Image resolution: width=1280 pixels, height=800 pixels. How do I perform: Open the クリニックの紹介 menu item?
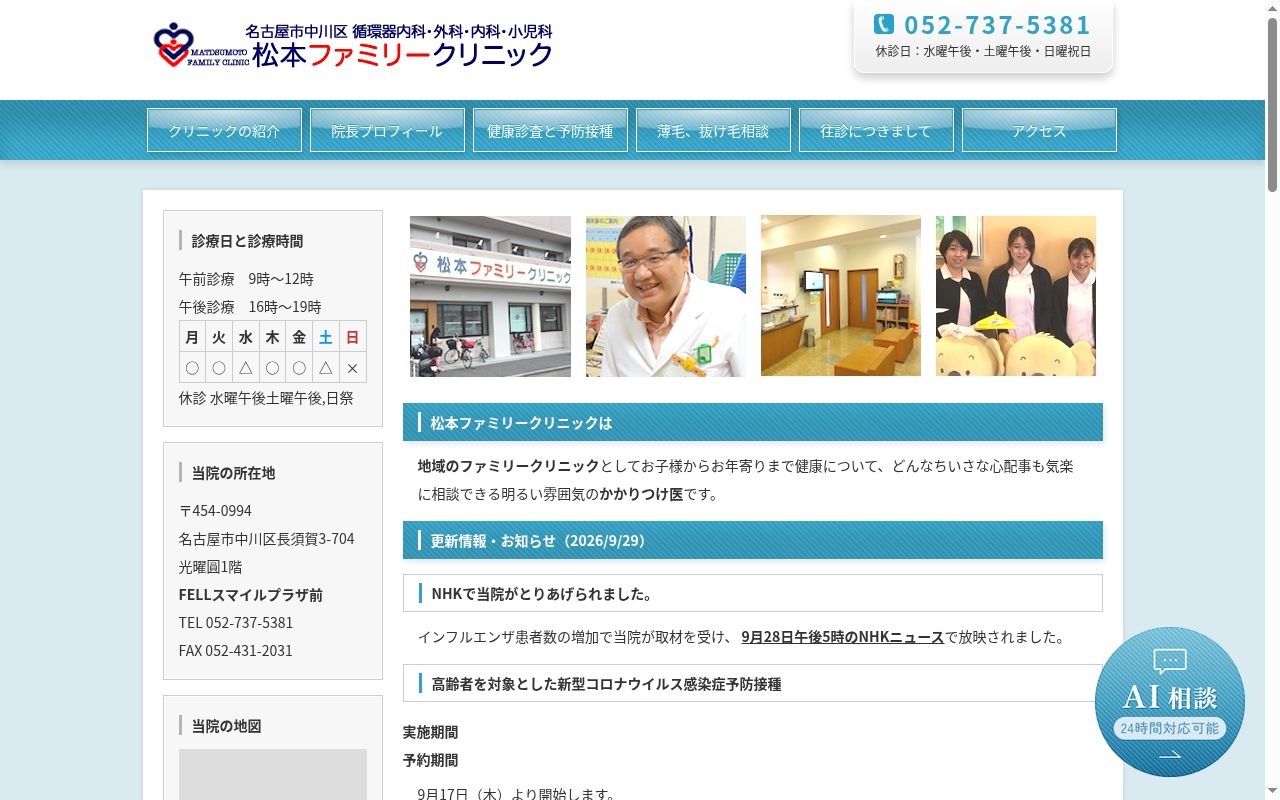224,130
